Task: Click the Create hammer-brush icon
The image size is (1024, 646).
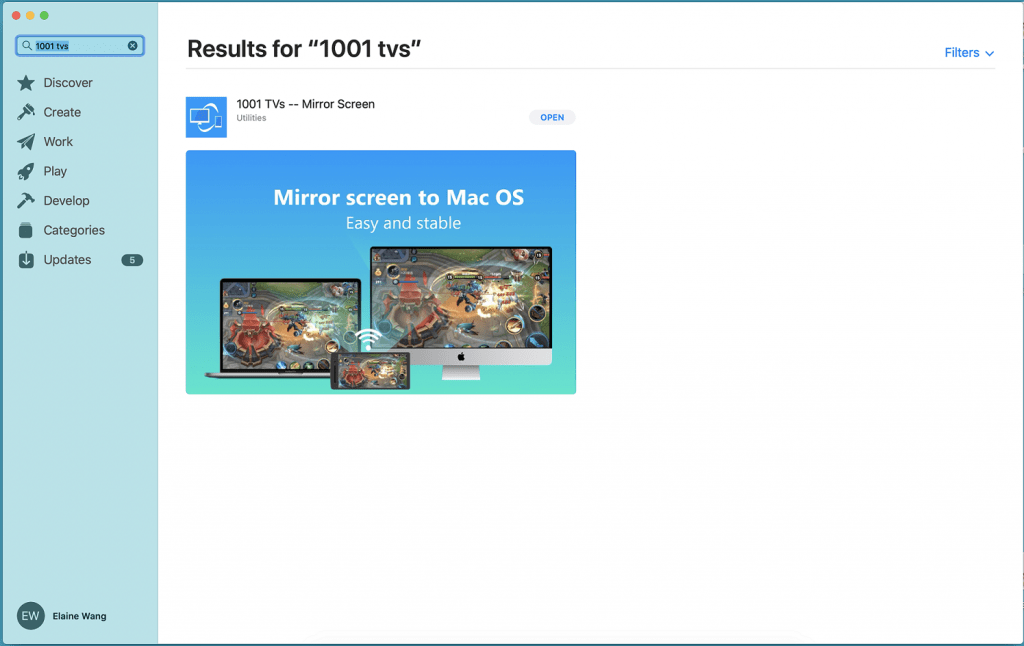Action: click(x=26, y=112)
